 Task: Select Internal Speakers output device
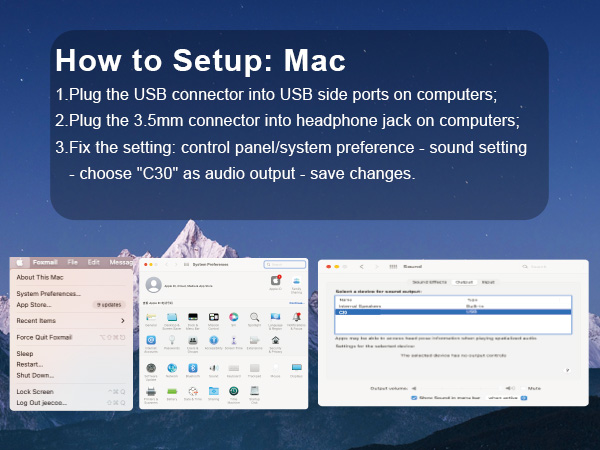453,306
